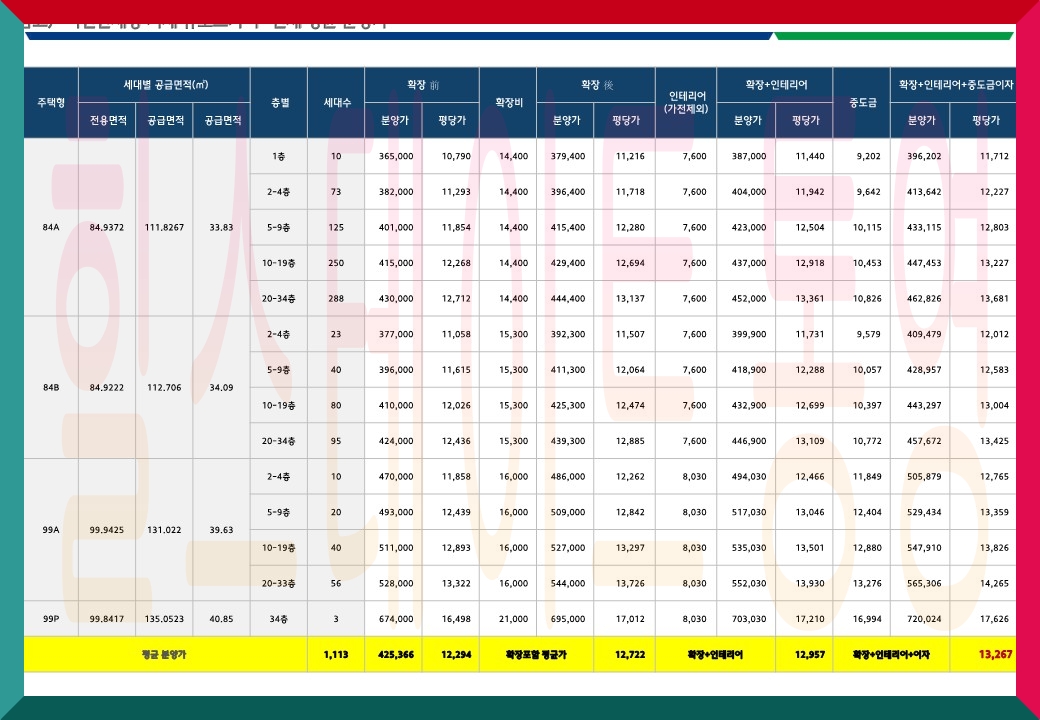Click total households 1,113

336,654
